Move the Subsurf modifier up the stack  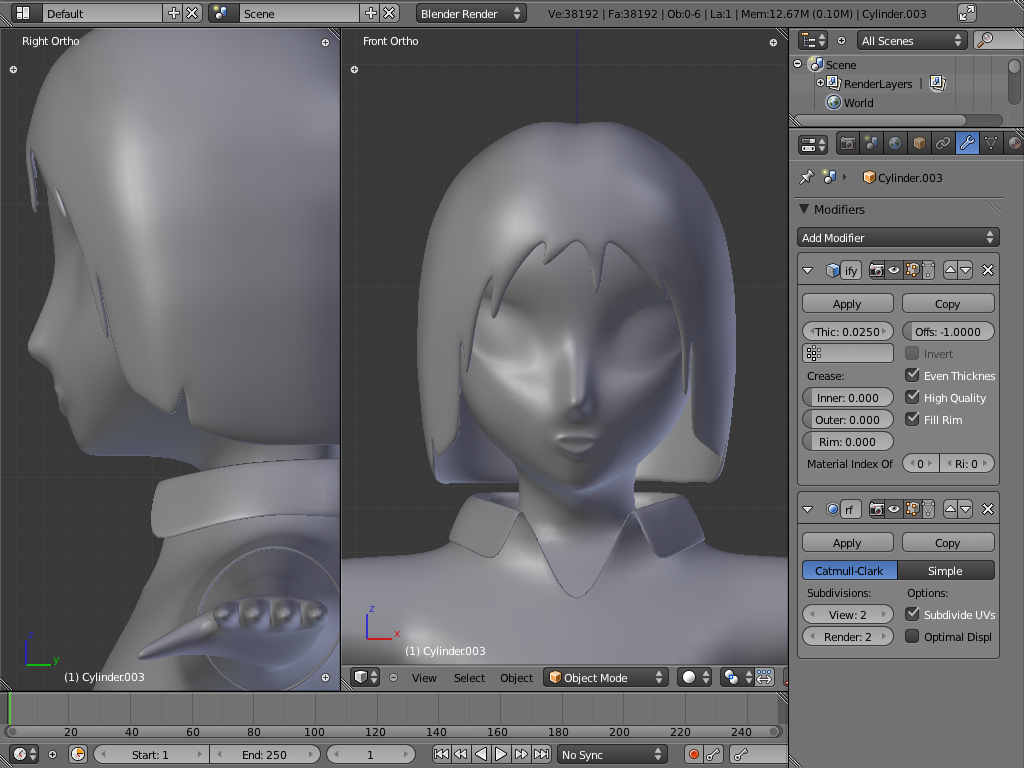(951, 509)
